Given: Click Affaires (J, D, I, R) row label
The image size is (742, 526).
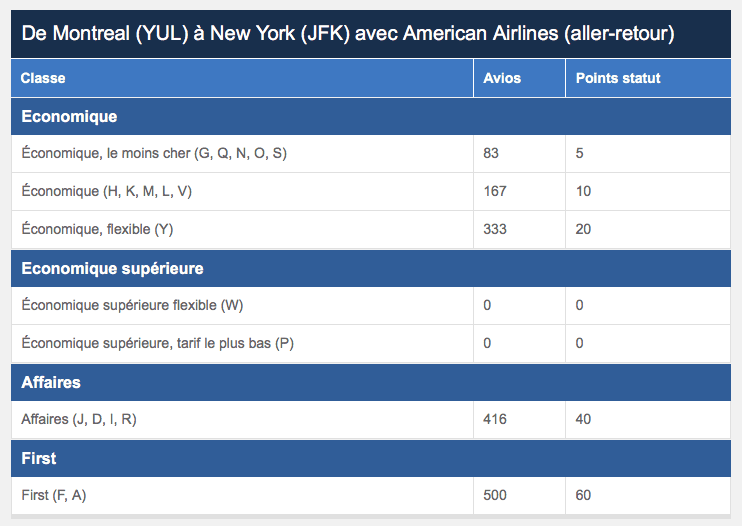Looking at the screenshot, I should (x=79, y=420).
